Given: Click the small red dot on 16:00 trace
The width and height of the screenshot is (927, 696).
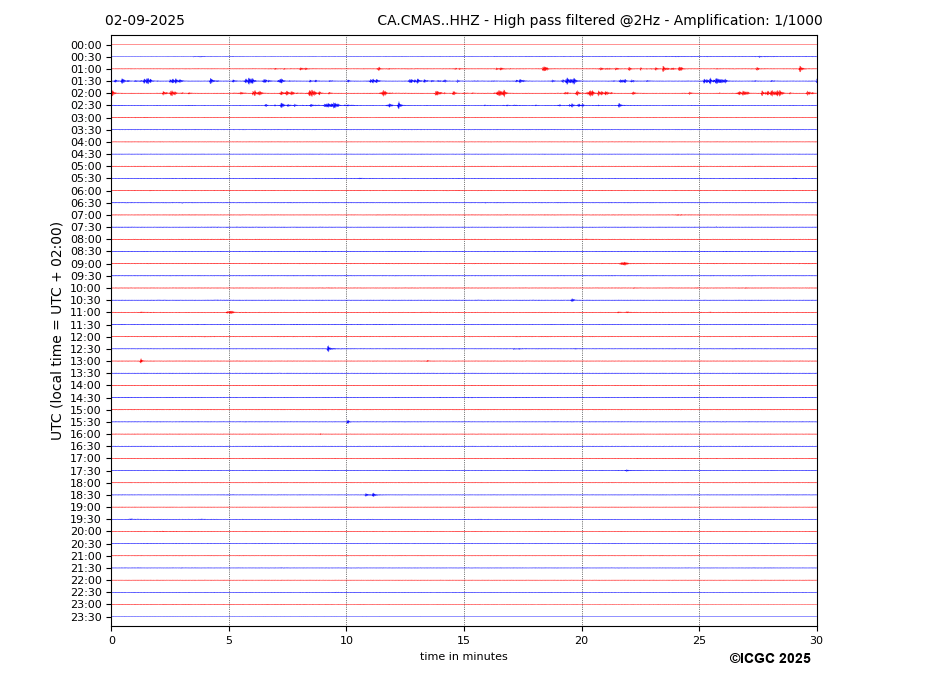Looking at the screenshot, I should [320, 434].
